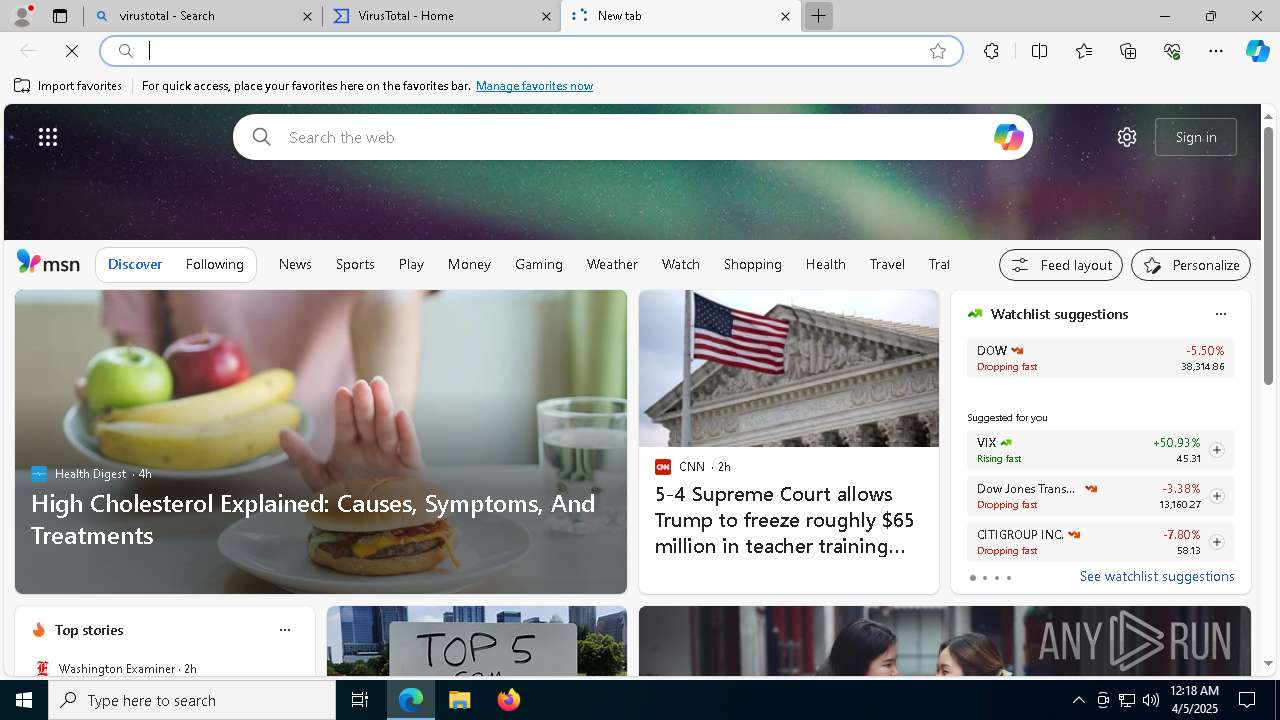Open the MSN app launcher grid
The image size is (1280, 720).
tap(48, 137)
